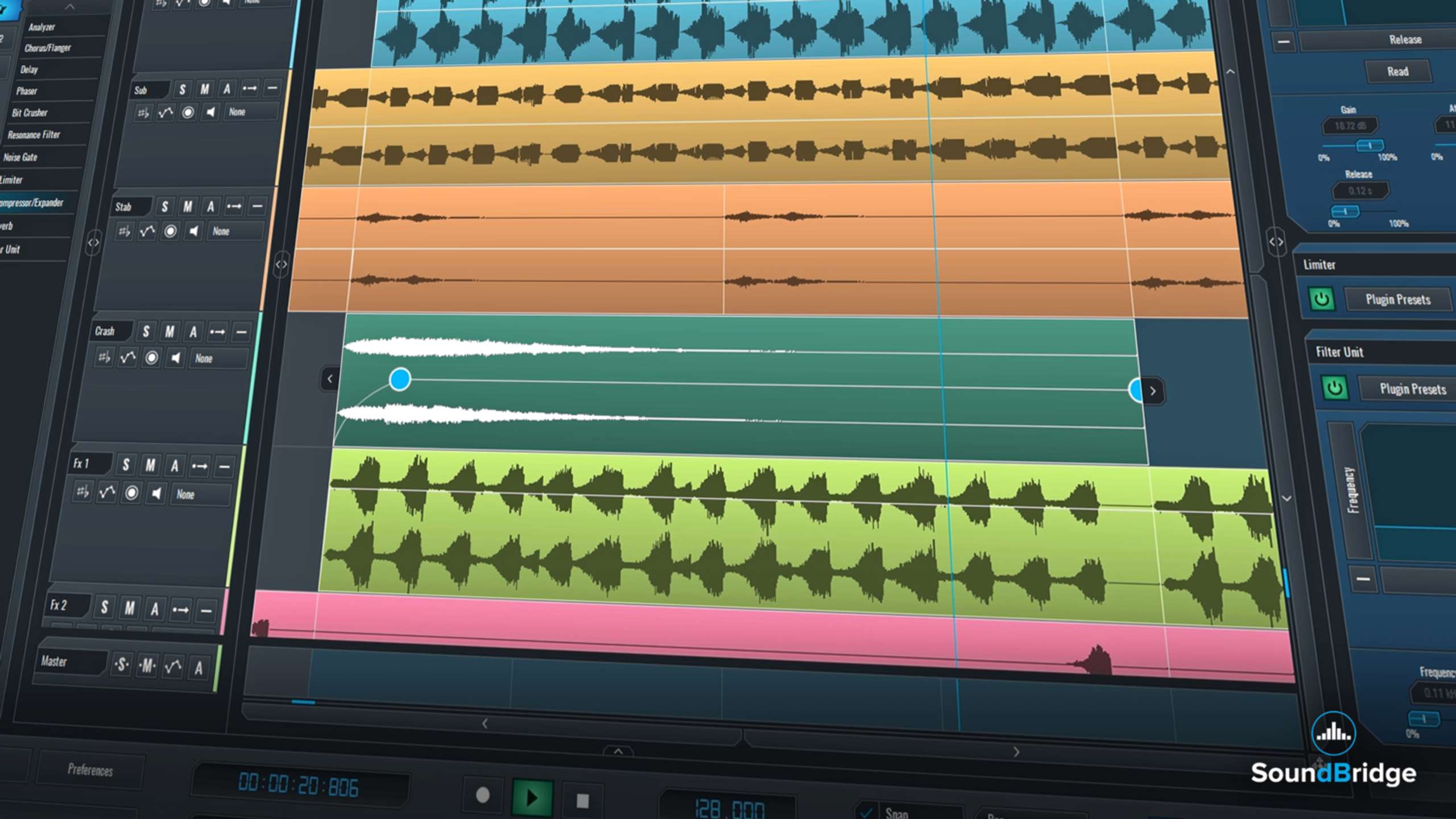Click the automation curve icon on the Crash track
Viewport: 1456px width, 819px height.
[127, 358]
